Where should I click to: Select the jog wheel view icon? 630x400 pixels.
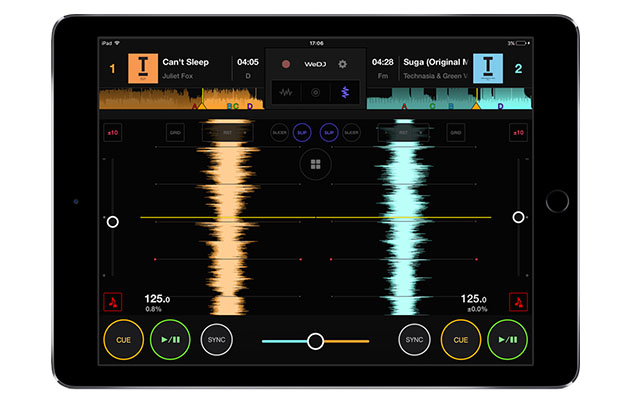coord(315,92)
